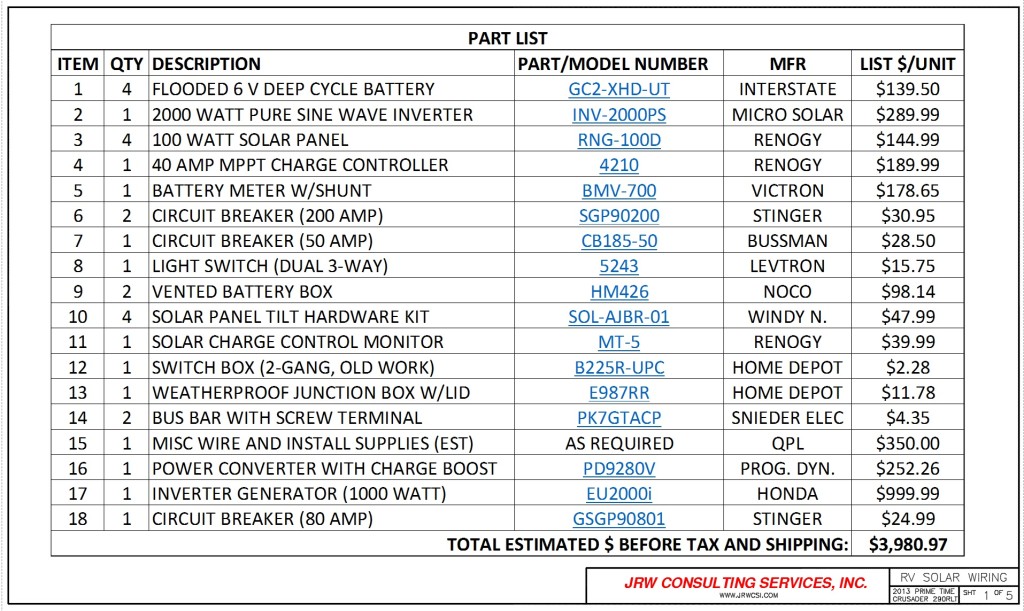This screenshot has height=611, width=1024.
Task: Open the GC2-XHD-UT battery part link
Action: (618, 89)
